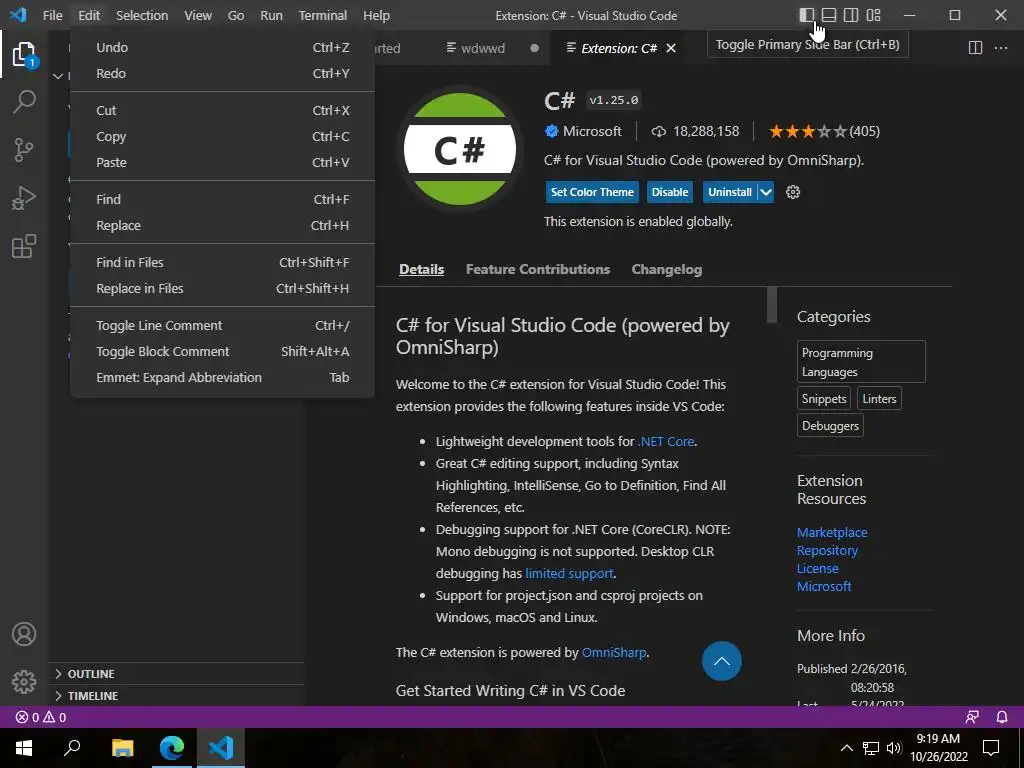Select Toggle Block Comment menu entry

(x=223, y=351)
